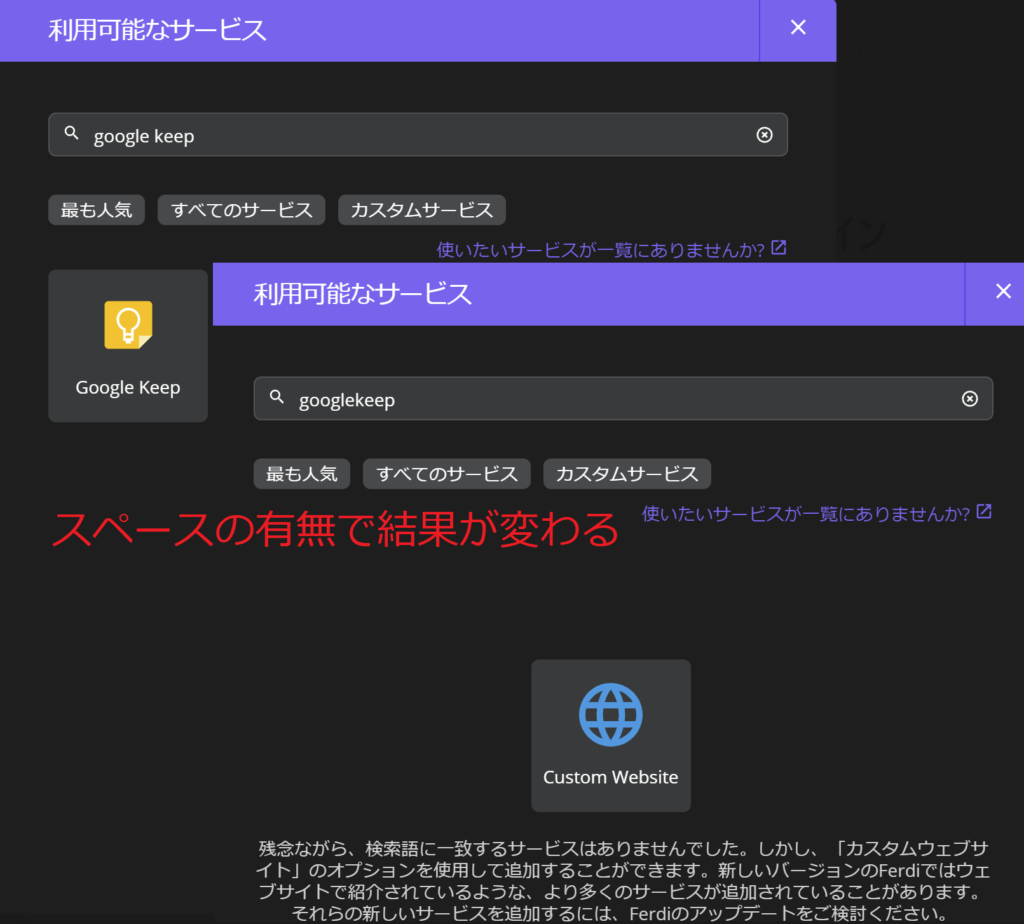Select the Google Keep service tile
This screenshot has height=924, width=1024.
tap(128, 345)
